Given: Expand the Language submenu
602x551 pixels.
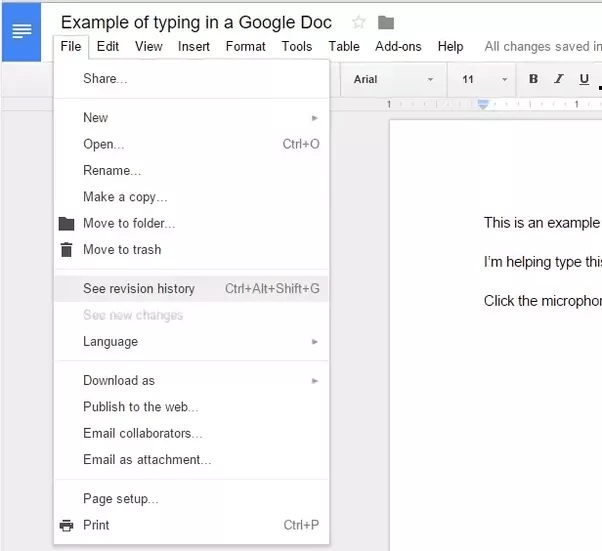Looking at the screenshot, I should pyautogui.click(x=191, y=341).
